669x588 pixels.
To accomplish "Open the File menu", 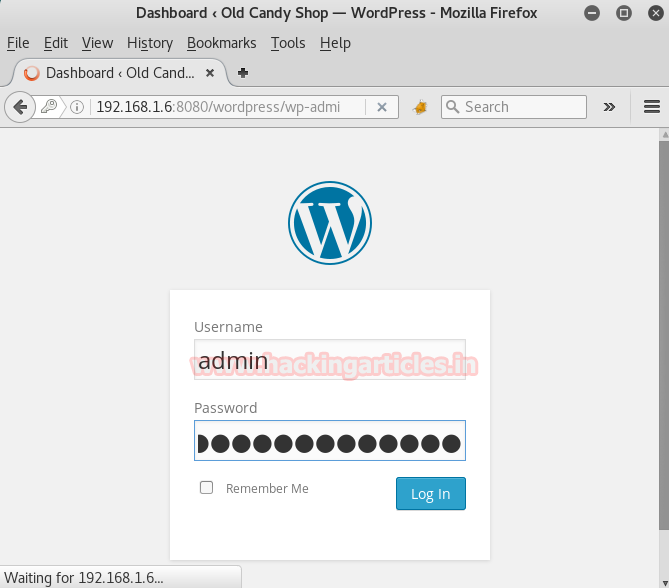I will point(18,43).
